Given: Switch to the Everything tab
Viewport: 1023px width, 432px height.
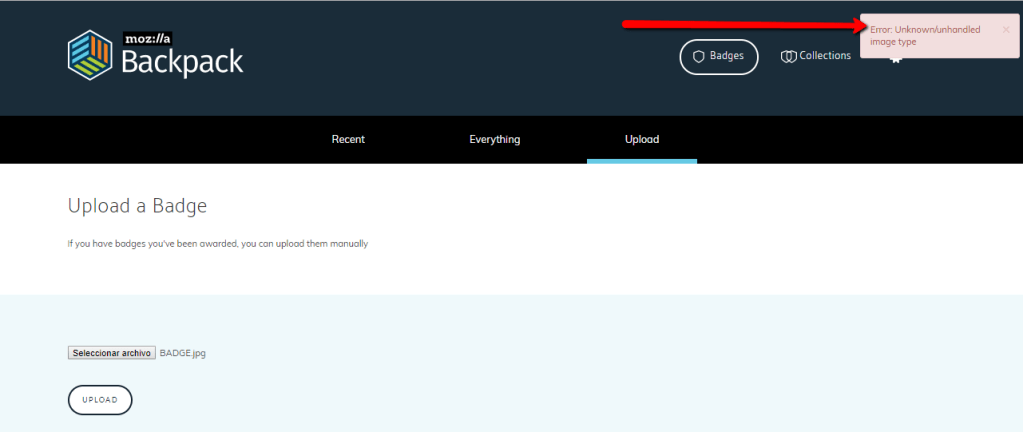Looking at the screenshot, I should (495, 139).
